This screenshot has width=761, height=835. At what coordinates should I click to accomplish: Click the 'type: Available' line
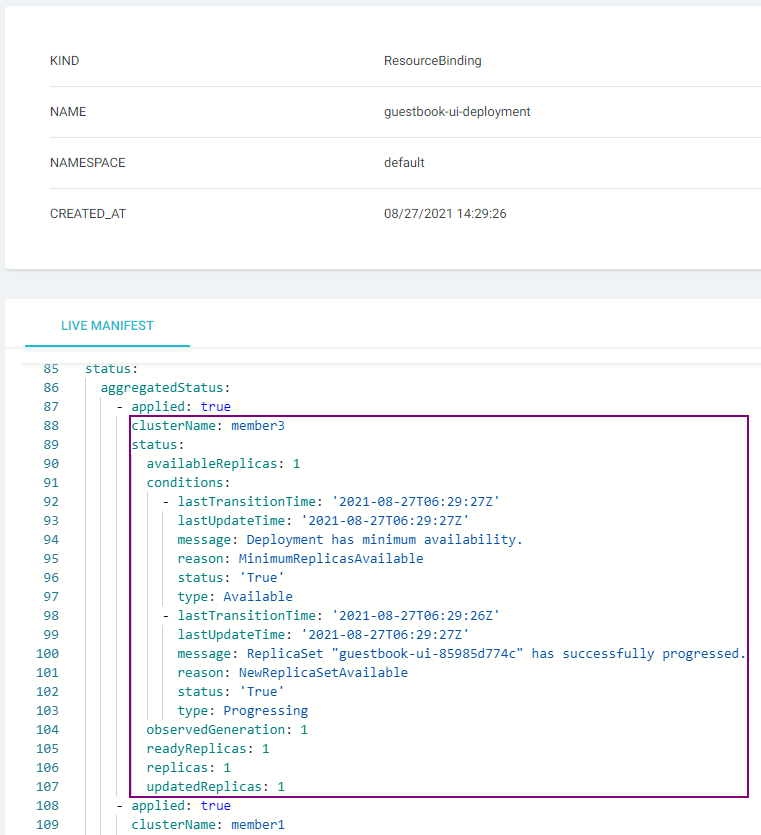[235, 597]
